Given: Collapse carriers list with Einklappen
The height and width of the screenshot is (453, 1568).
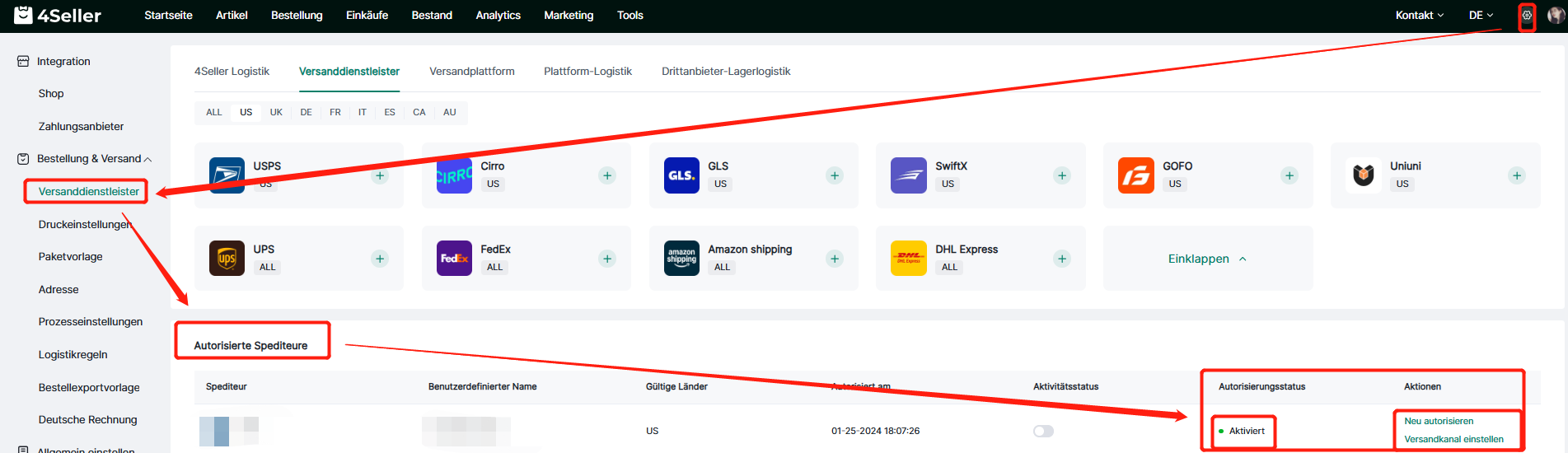Looking at the screenshot, I should pos(1207,259).
